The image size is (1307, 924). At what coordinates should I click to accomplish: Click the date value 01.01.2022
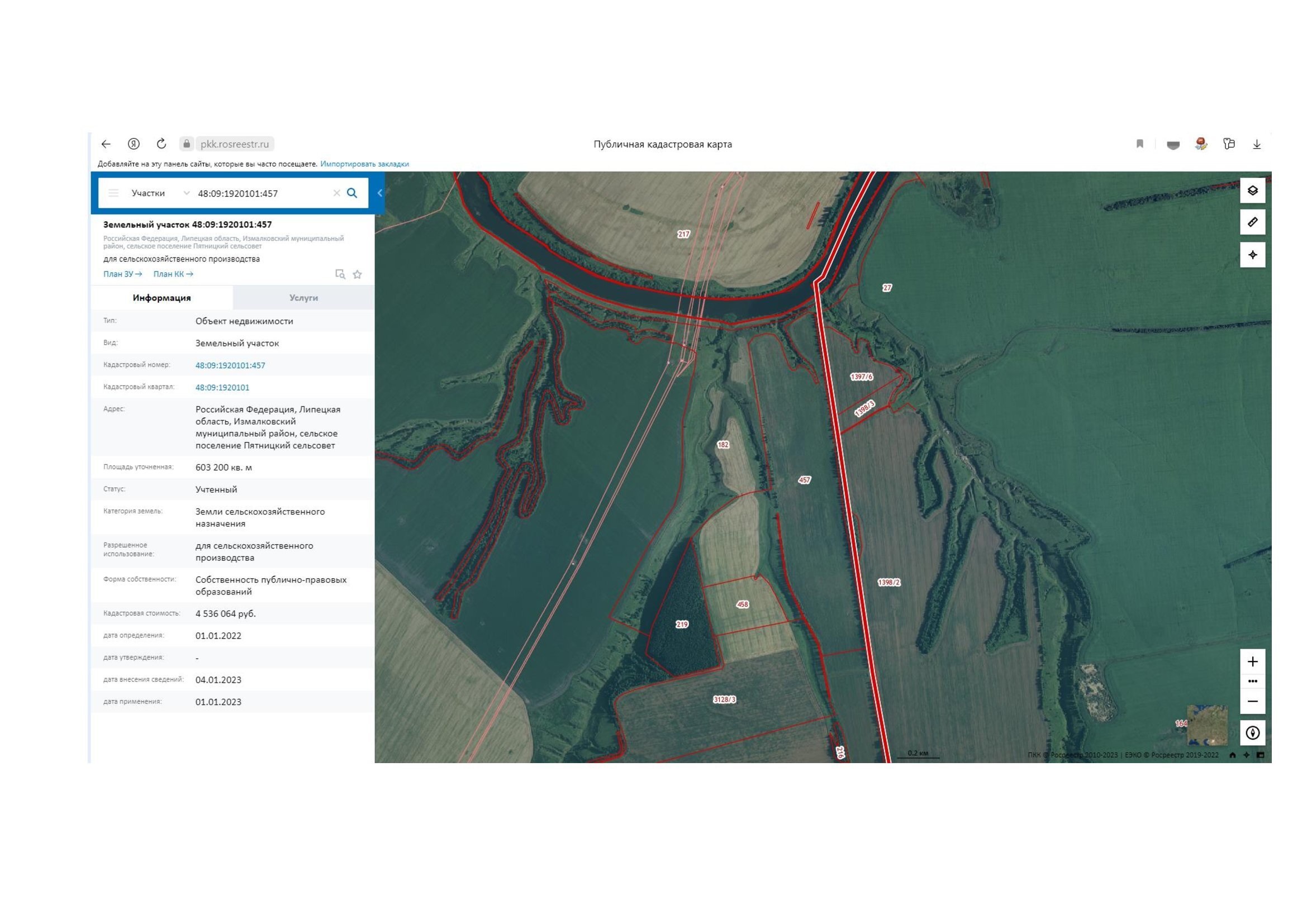pyautogui.click(x=218, y=636)
